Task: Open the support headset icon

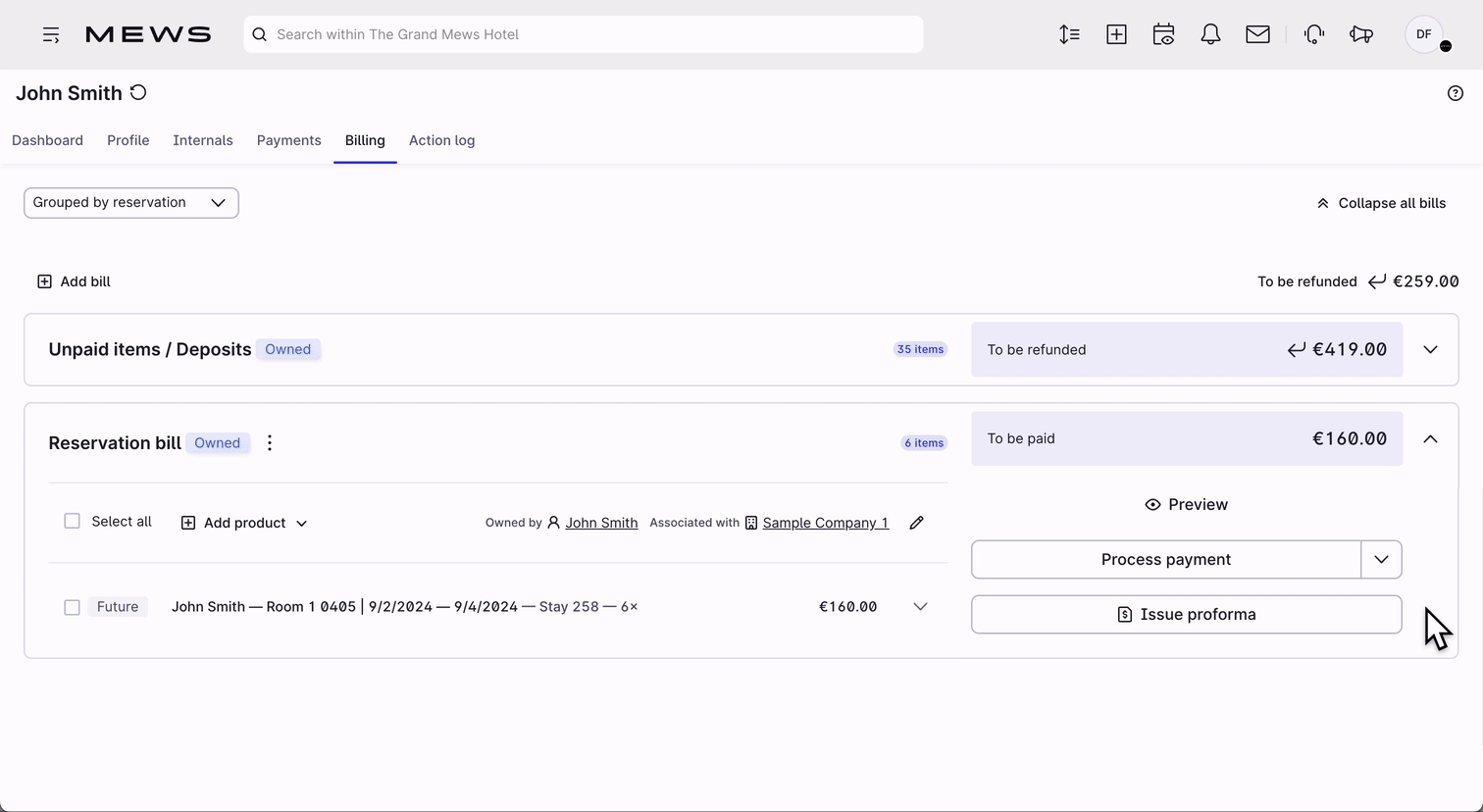Action: [1314, 34]
